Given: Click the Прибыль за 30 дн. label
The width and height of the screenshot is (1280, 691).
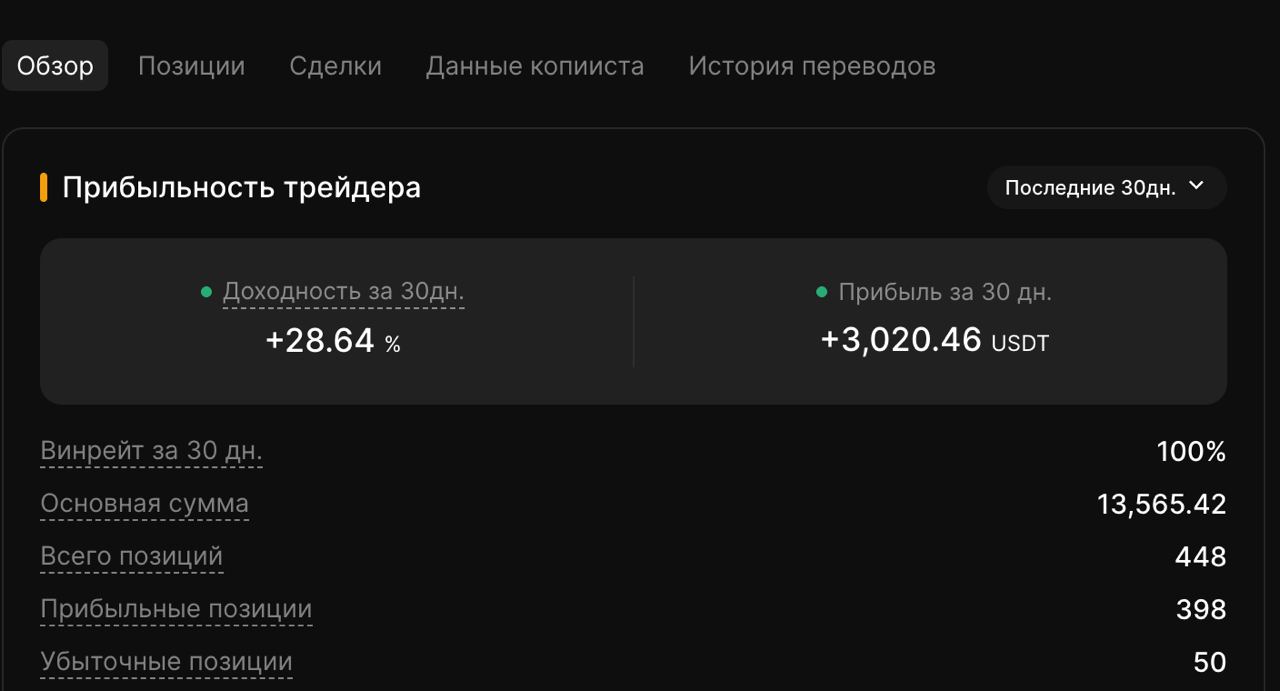Looking at the screenshot, I should [945, 292].
